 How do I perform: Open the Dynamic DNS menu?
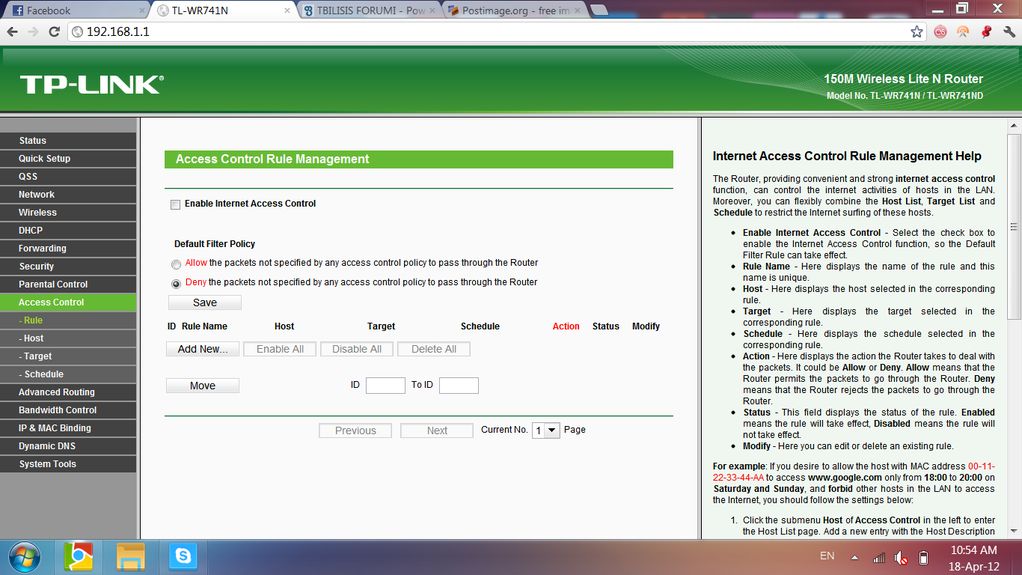[x=68, y=446]
